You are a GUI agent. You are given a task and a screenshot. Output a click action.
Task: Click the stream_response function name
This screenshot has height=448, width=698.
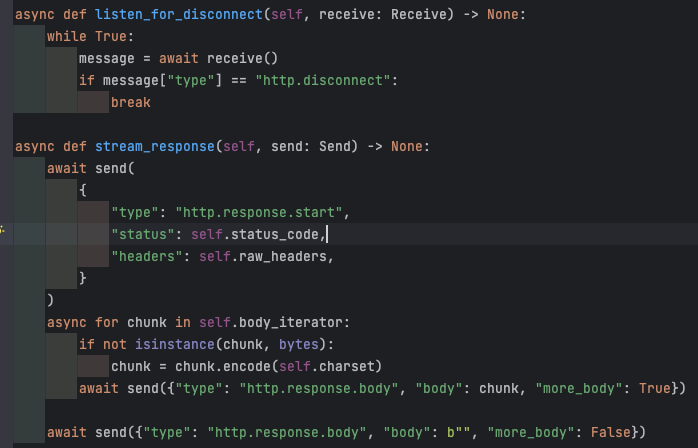[x=155, y=147]
